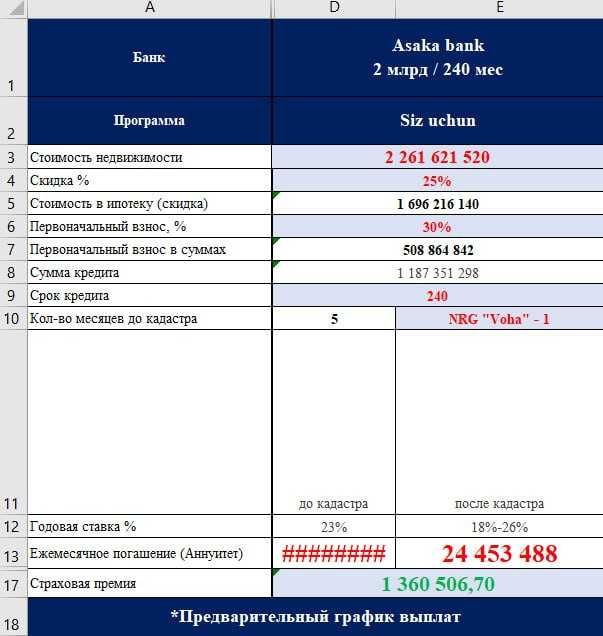The image size is (603, 636).
Task: Click the "Siz uchun" cell
Action: pos(438,120)
